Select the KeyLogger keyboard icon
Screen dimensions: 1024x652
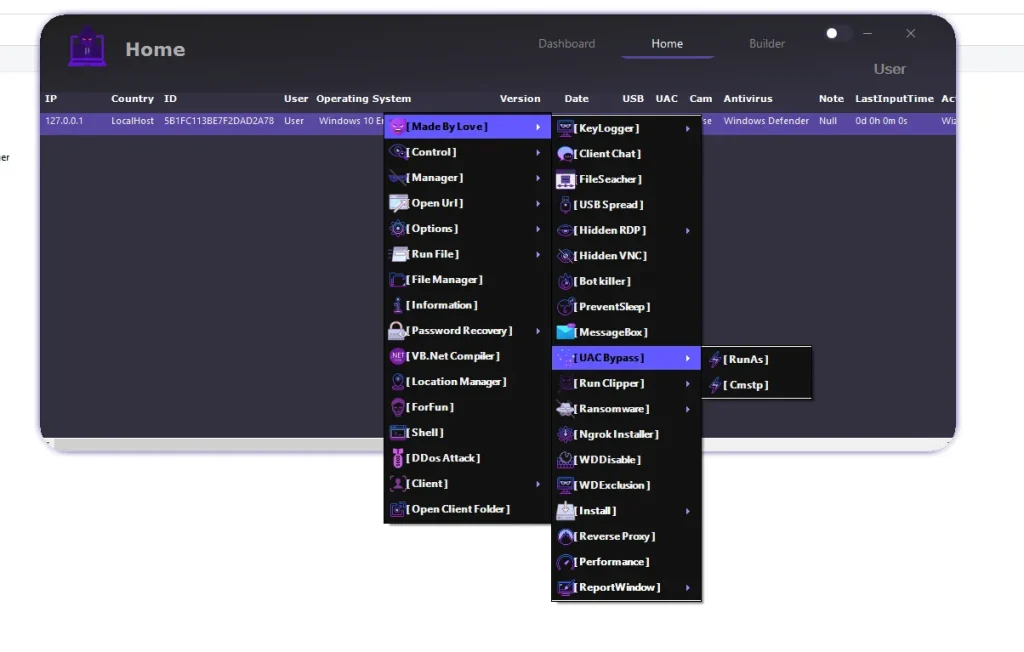563,127
